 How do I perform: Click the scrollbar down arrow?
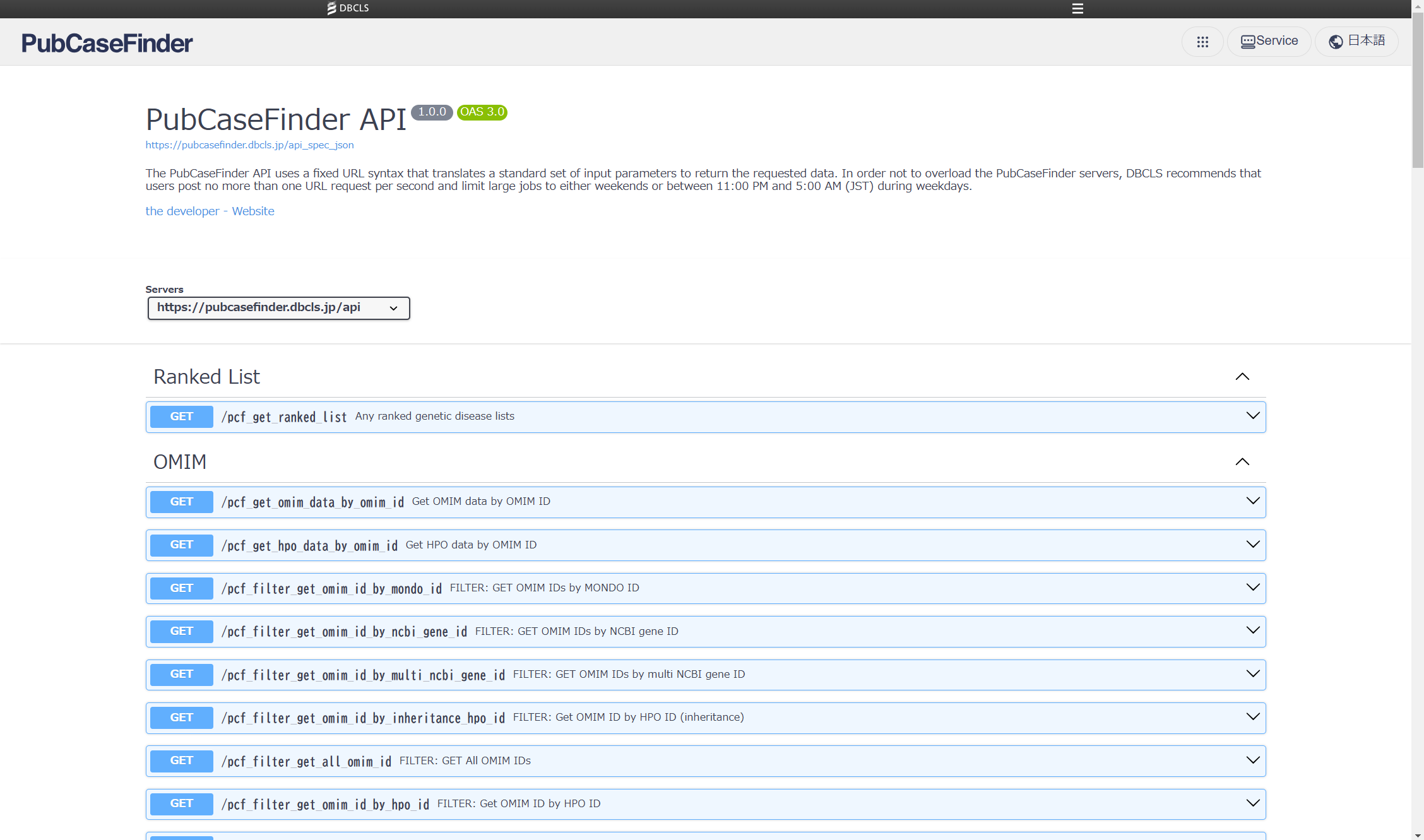pyautogui.click(x=1418, y=834)
